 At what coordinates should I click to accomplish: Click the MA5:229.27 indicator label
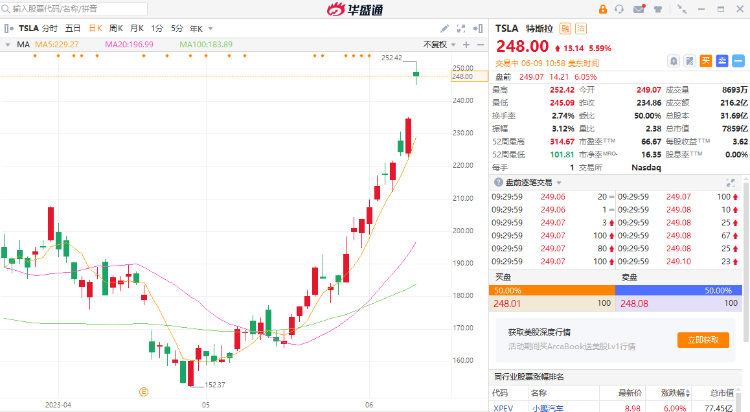coord(56,45)
